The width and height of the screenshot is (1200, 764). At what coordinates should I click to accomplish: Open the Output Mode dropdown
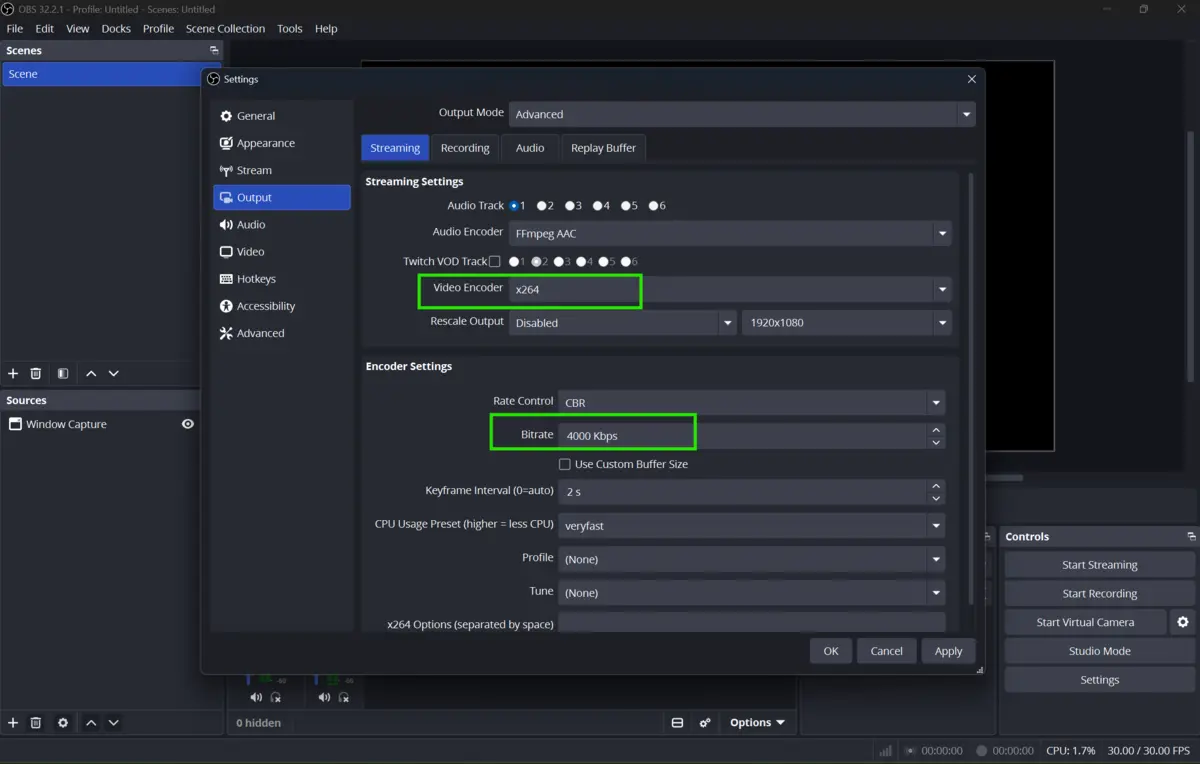click(742, 114)
